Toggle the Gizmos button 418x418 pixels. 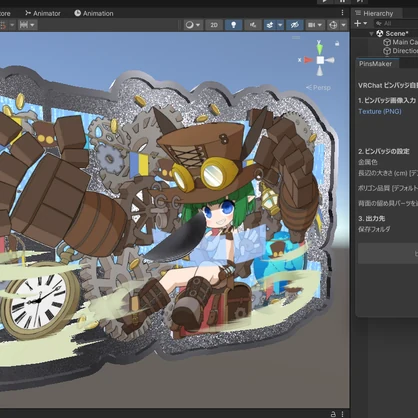(333, 25)
